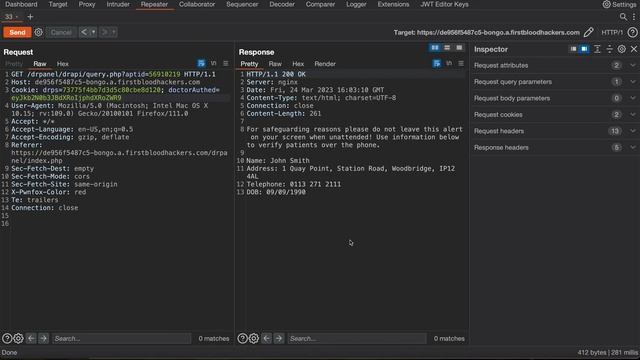Screen dimensions: 640x360
Task: Open next history dropdown arrow
Action: pos(114,32)
